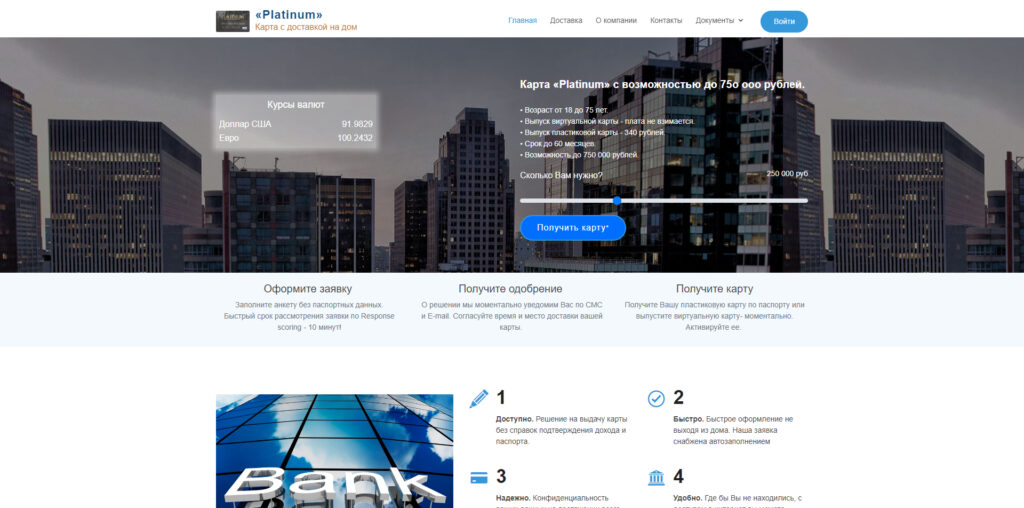The width and height of the screenshot is (1024, 508).
Task: Click the Курсы валют widget heading
Action: click(296, 104)
